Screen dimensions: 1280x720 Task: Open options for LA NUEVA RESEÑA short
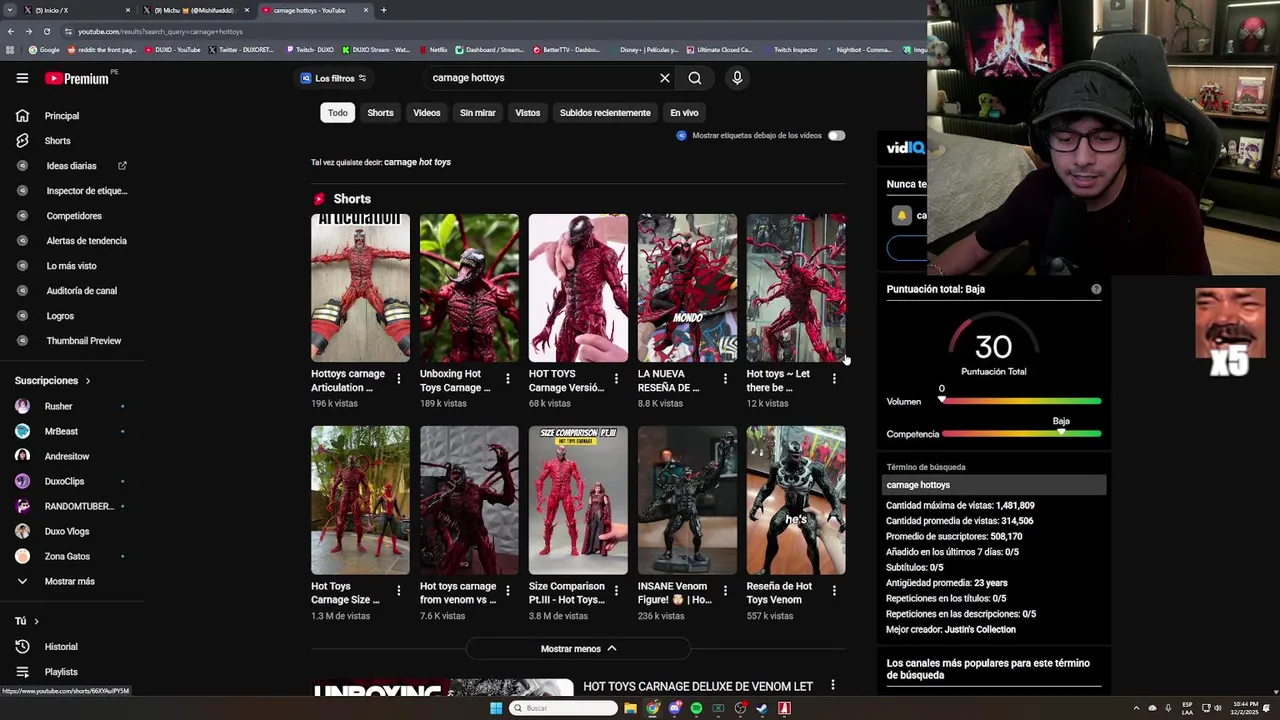coord(725,379)
